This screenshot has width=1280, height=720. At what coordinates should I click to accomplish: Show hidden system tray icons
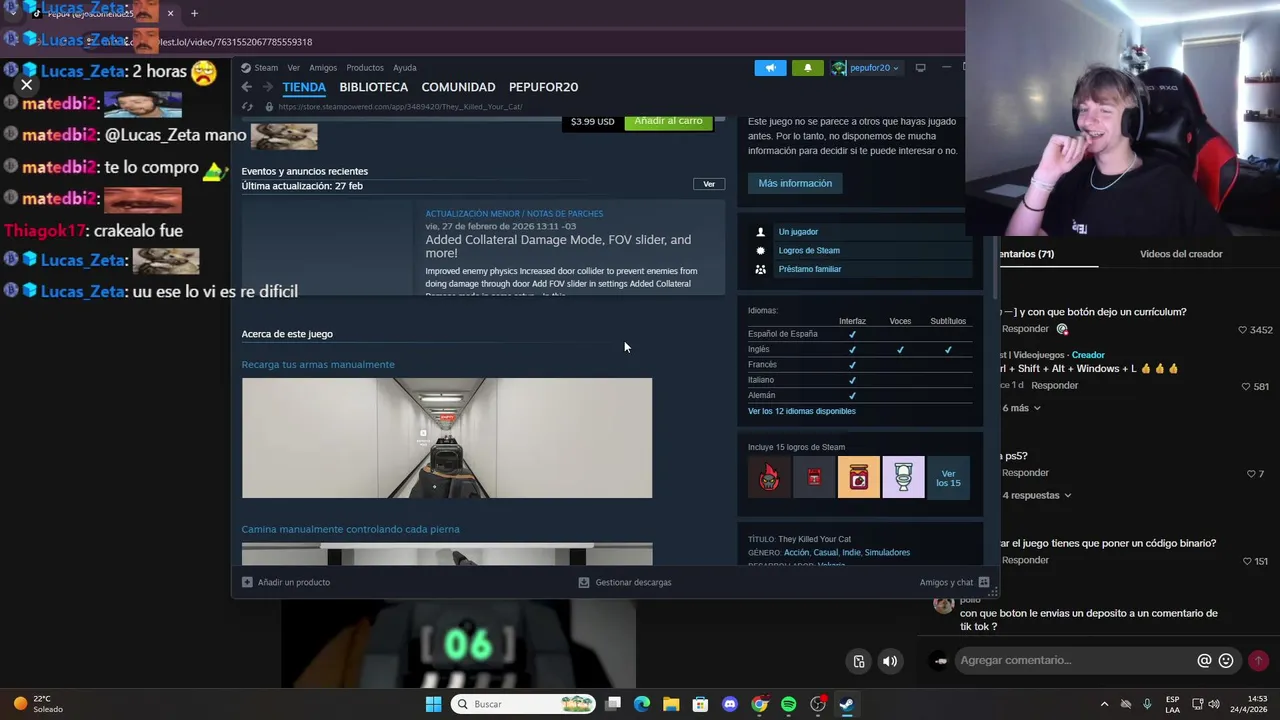click(1104, 704)
